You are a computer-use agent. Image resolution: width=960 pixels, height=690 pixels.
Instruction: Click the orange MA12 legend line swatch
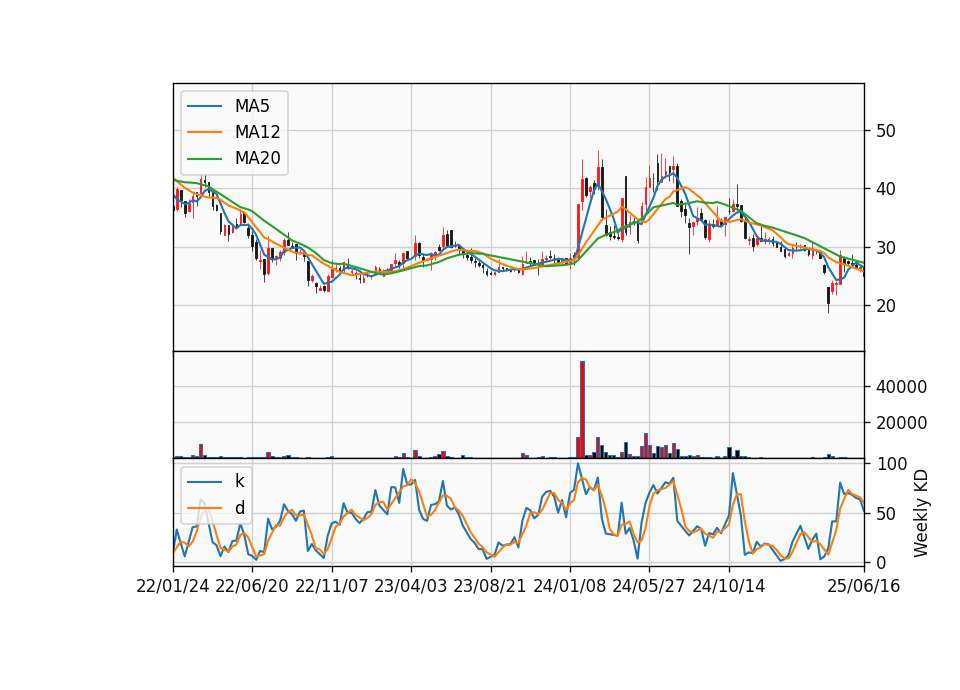(x=204, y=132)
